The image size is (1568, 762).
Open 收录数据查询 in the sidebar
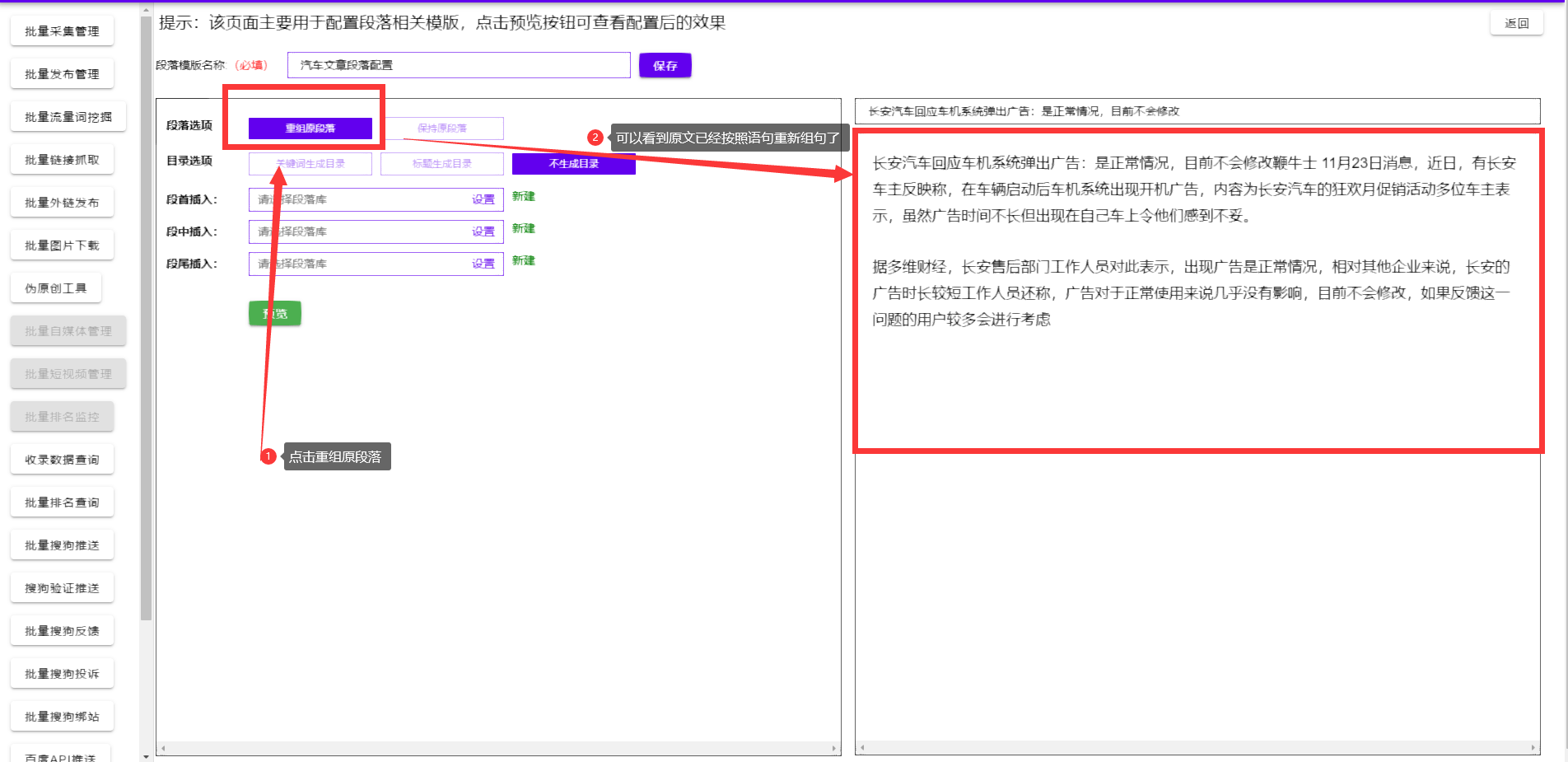pos(62,460)
